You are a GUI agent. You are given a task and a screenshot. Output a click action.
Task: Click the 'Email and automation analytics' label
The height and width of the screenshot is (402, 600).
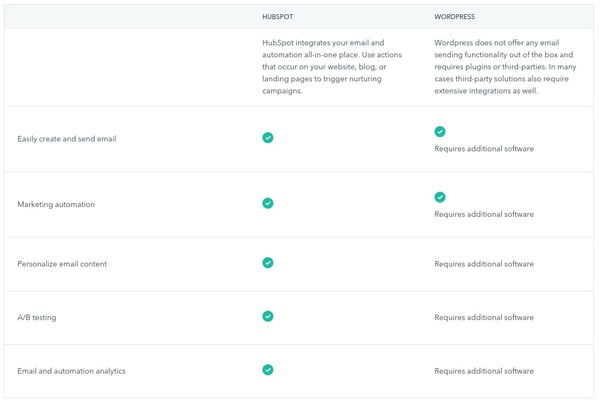(x=71, y=371)
